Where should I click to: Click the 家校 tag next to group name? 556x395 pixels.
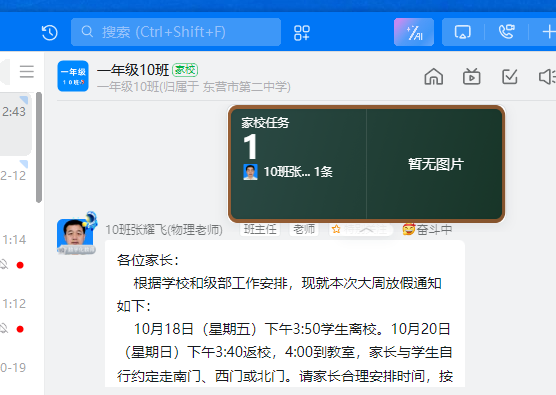(185, 70)
